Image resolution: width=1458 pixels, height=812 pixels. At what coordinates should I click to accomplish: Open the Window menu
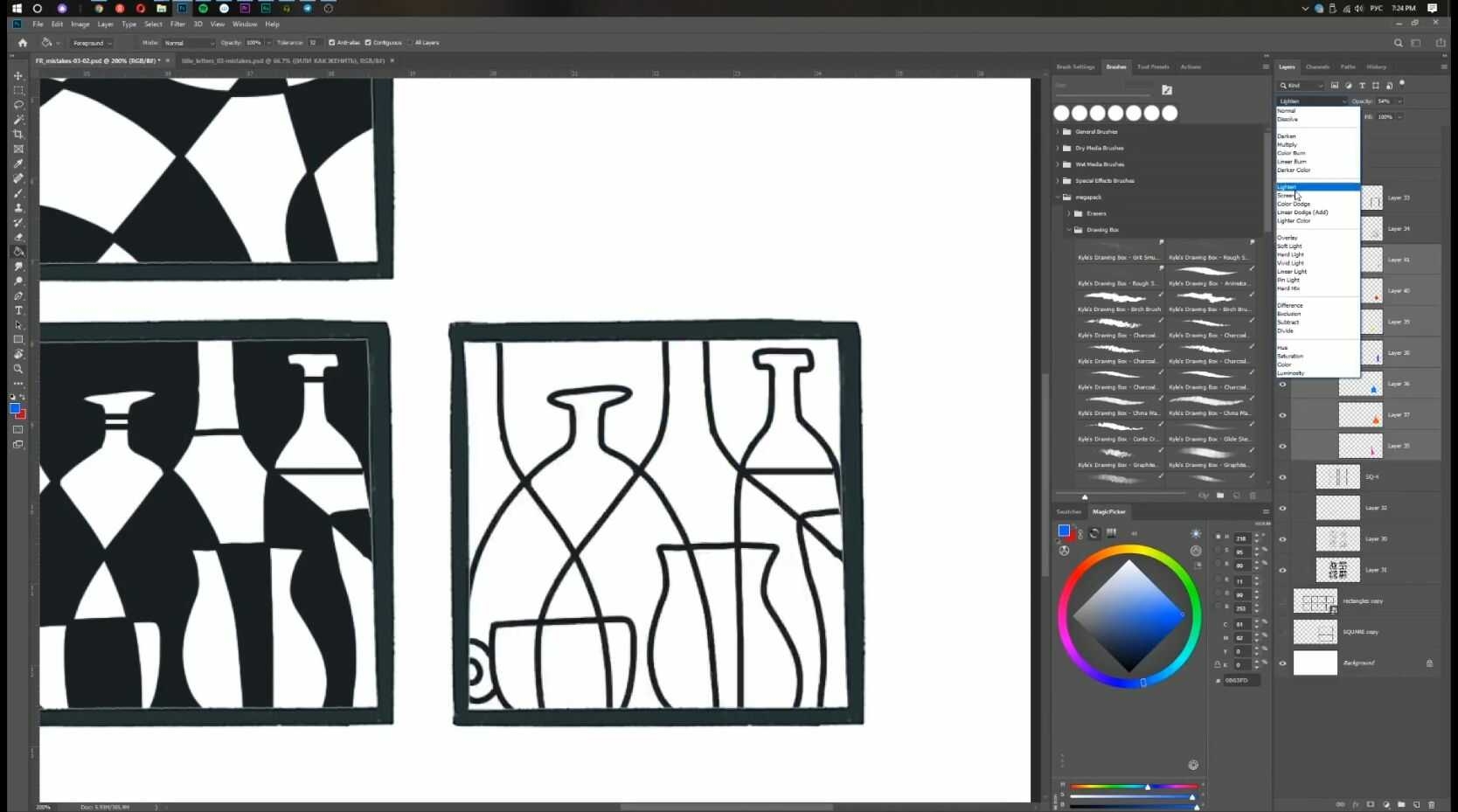[245, 24]
